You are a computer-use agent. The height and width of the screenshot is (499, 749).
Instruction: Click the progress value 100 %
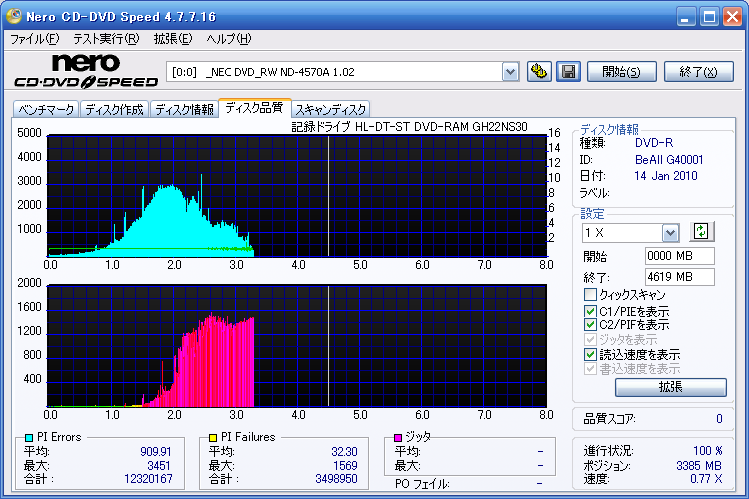tap(707, 451)
